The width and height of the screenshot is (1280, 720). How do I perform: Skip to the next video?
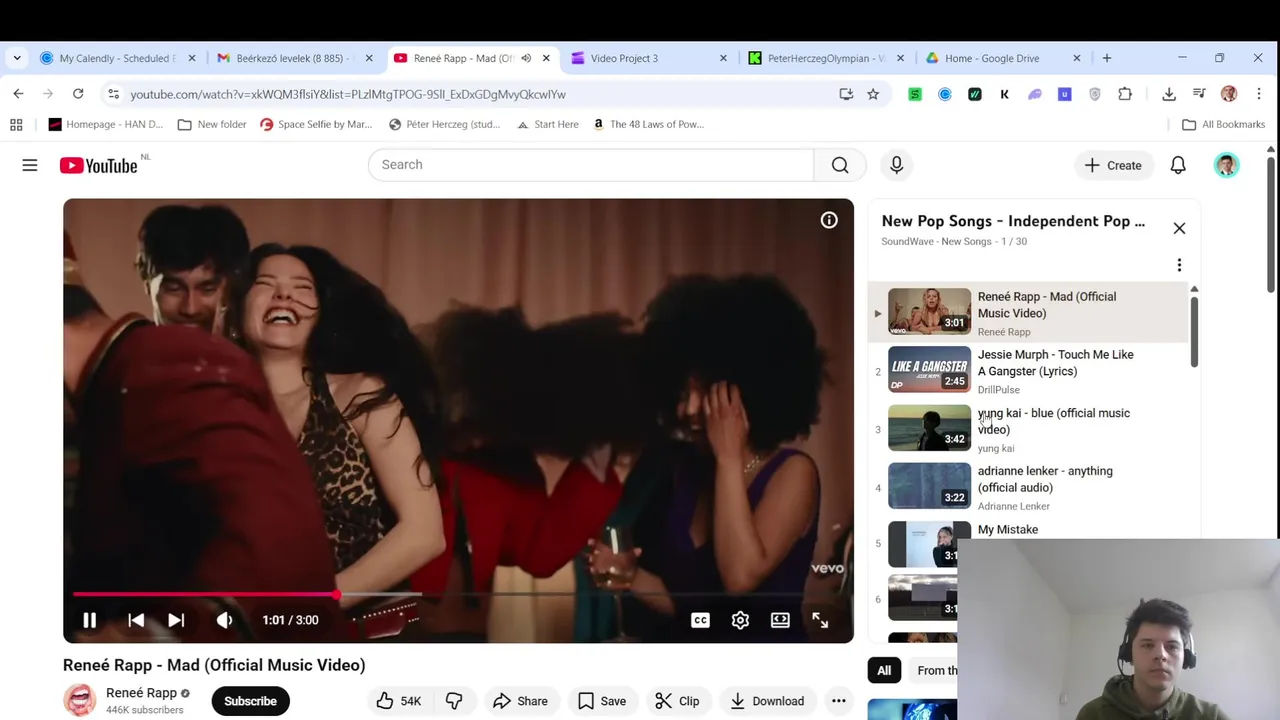pyautogui.click(x=176, y=620)
